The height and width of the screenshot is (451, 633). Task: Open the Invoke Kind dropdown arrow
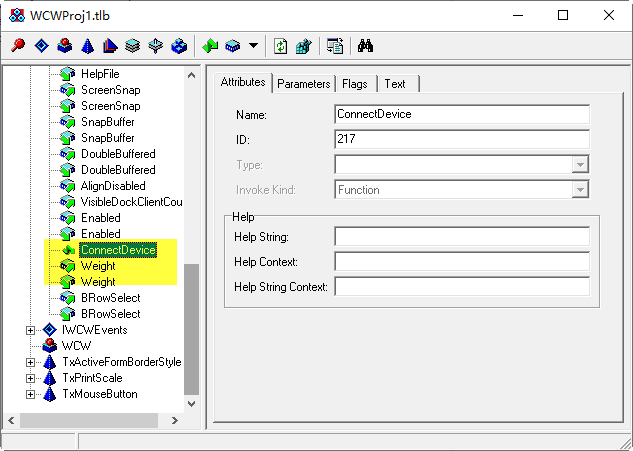(x=580, y=189)
